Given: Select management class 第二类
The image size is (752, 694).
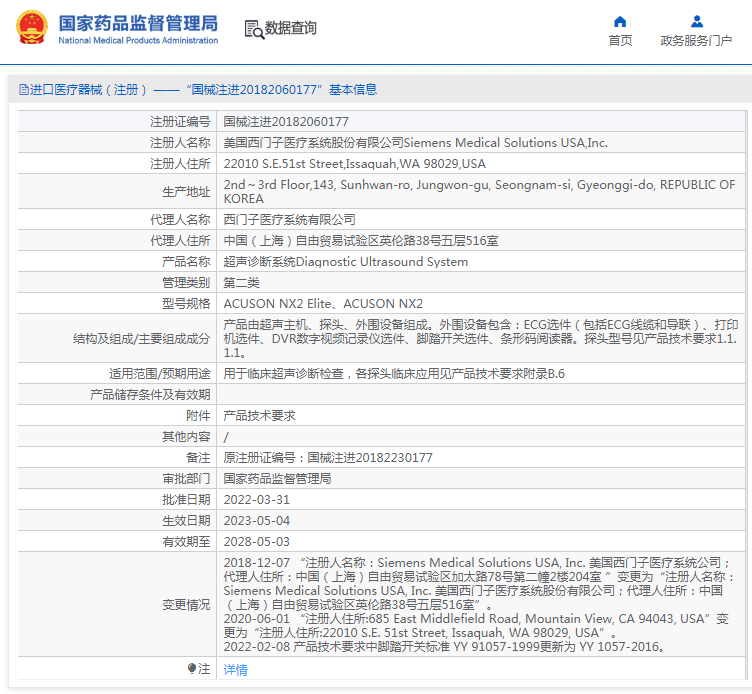Looking at the screenshot, I should point(241,283).
